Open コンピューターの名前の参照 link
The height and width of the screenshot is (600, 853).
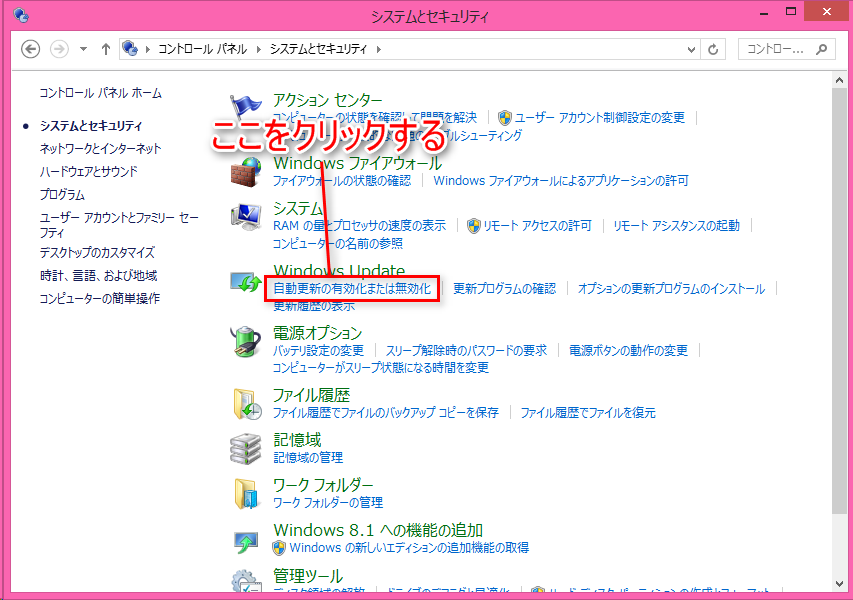coord(338,243)
